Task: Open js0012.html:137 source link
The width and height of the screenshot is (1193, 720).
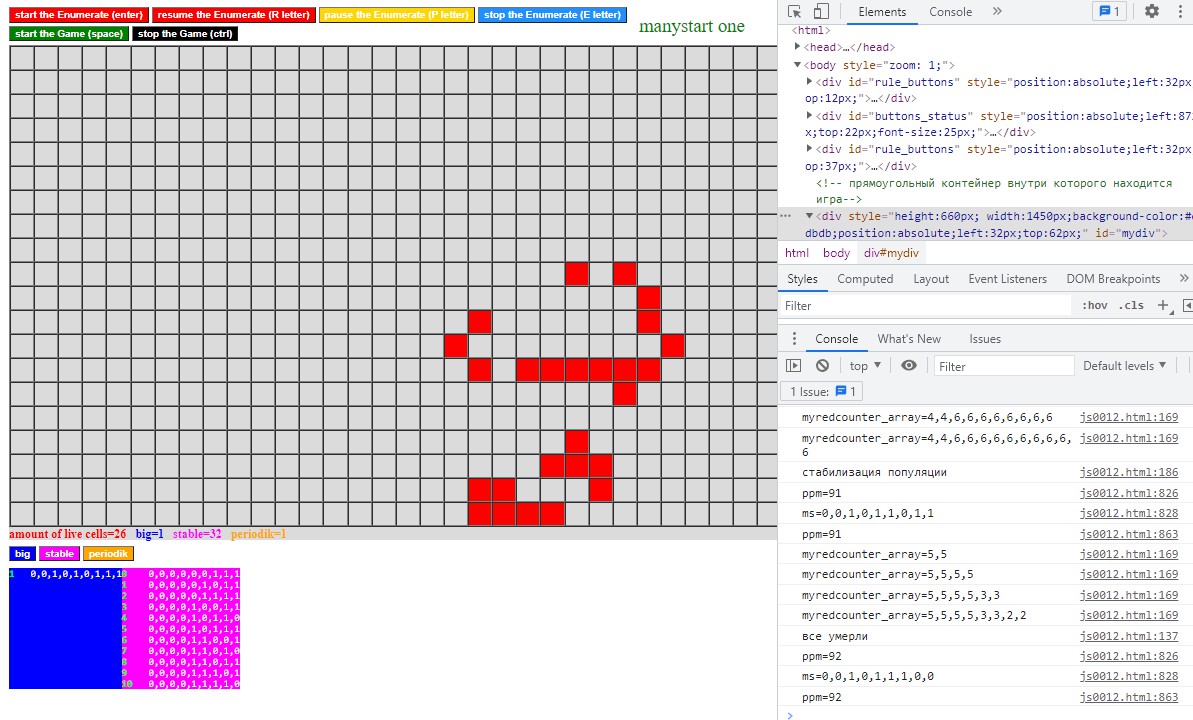Action: [1128, 636]
